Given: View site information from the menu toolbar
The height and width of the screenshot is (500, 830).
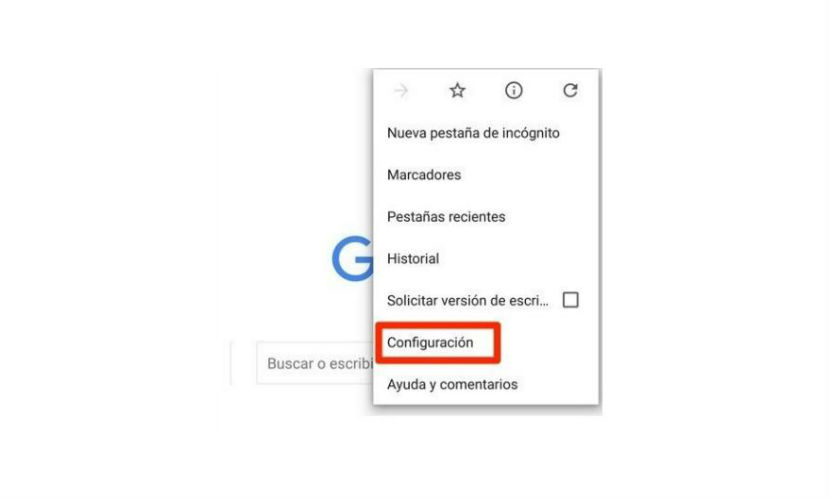Looking at the screenshot, I should 513,90.
